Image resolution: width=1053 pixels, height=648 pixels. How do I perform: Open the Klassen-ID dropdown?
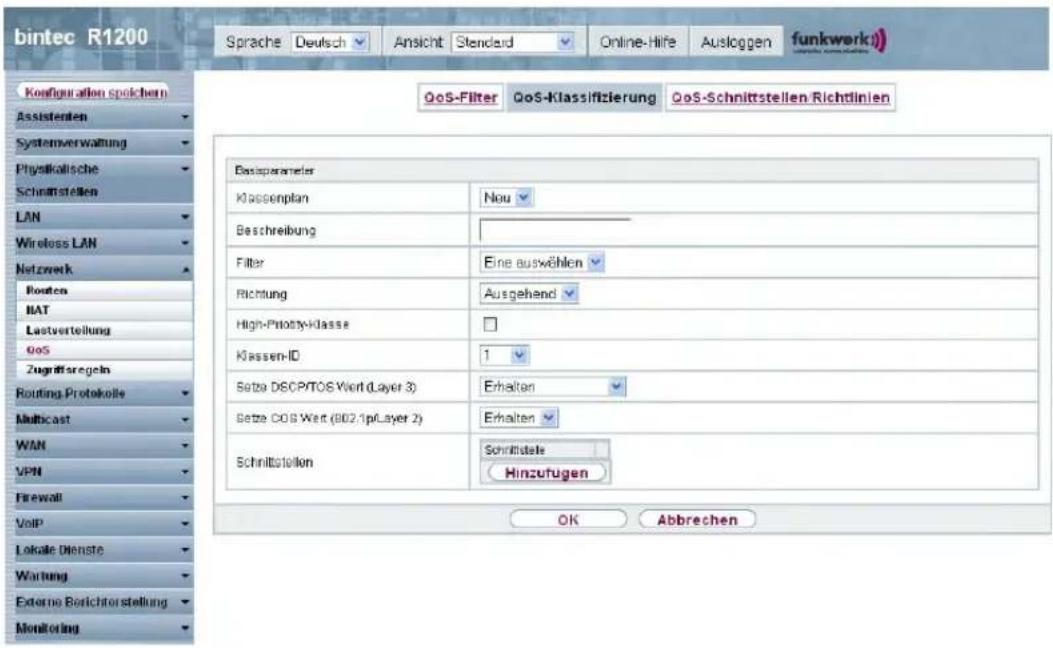[504, 355]
